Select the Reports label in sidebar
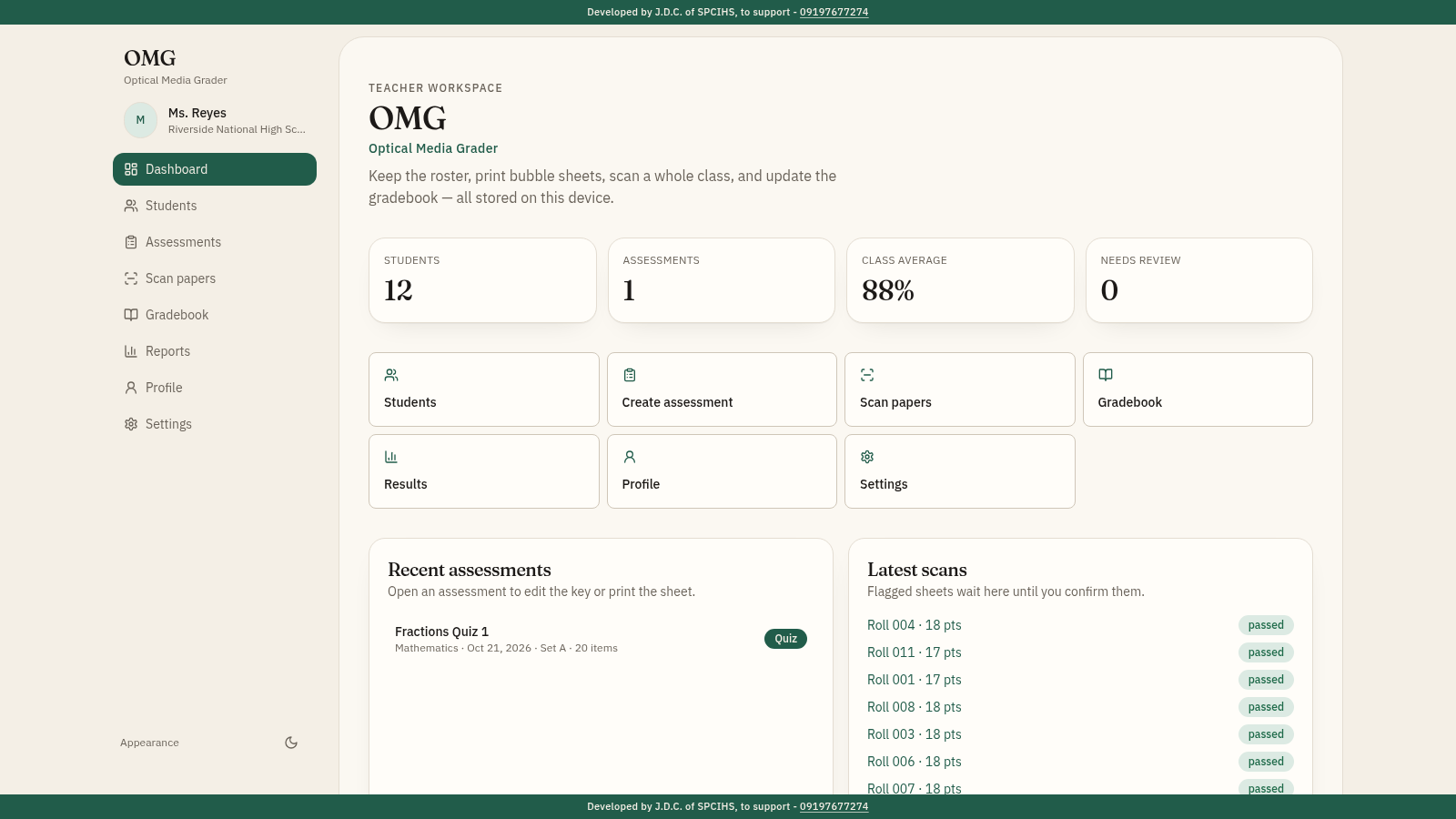 coord(167,351)
